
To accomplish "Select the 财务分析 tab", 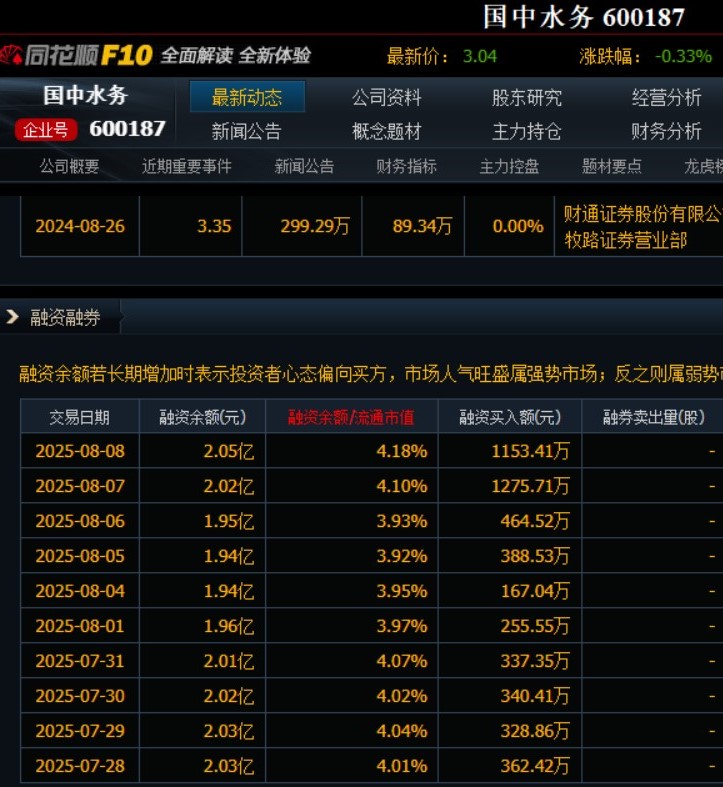I will click(666, 132).
